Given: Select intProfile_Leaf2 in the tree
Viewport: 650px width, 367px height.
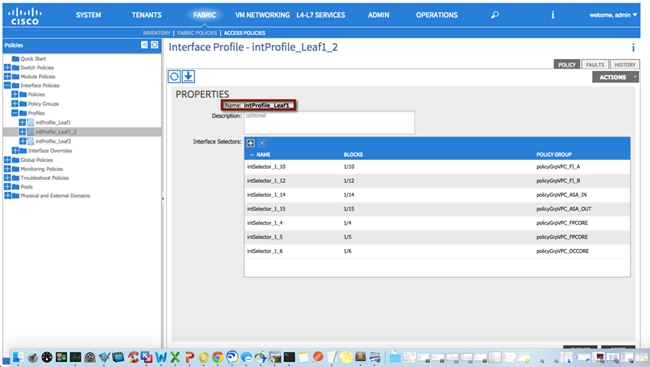Looking at the screenshot, I should pyautogui.click(x=53, y=141).
